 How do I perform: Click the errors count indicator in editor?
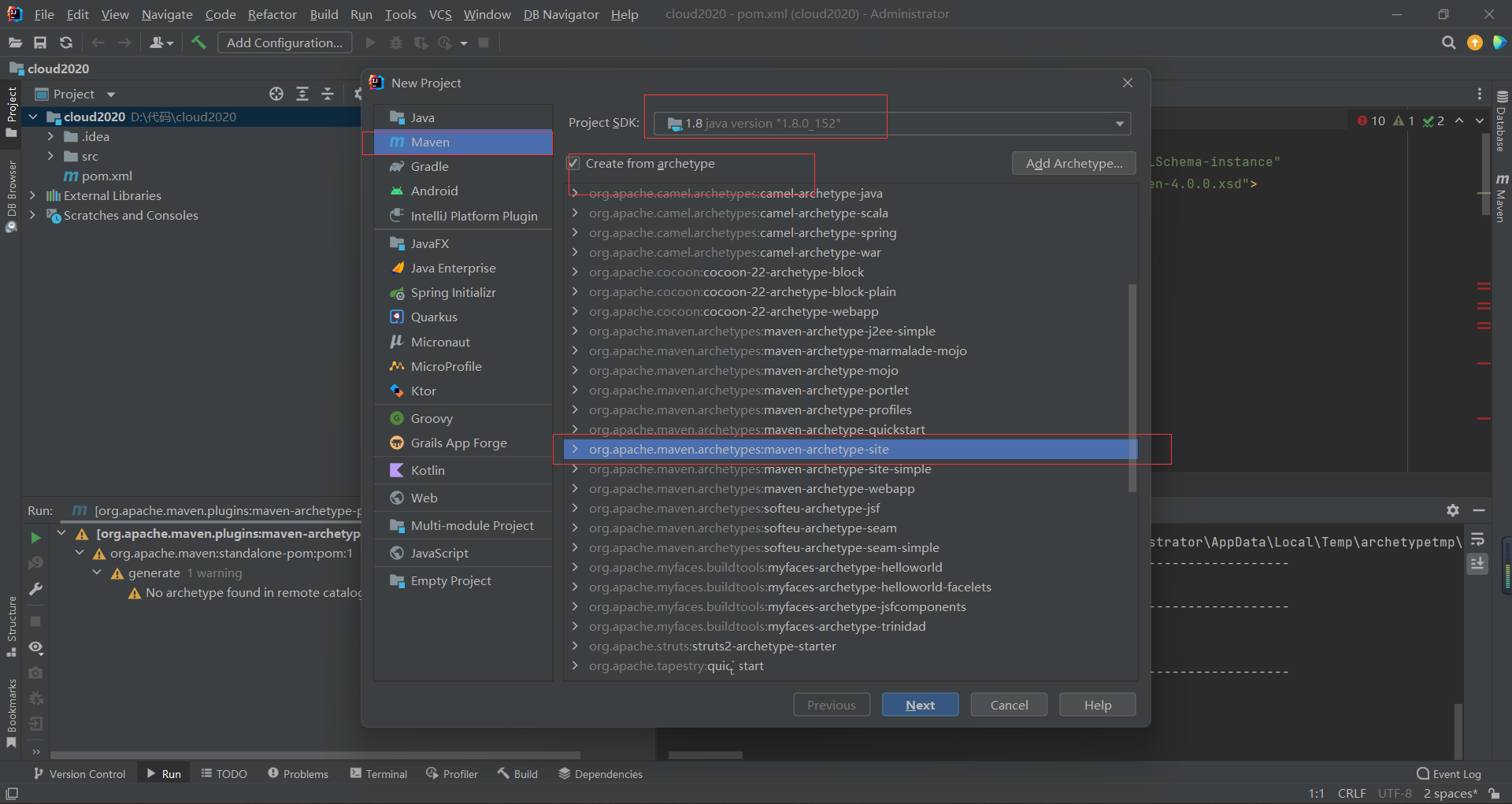tap(1371, 120)
